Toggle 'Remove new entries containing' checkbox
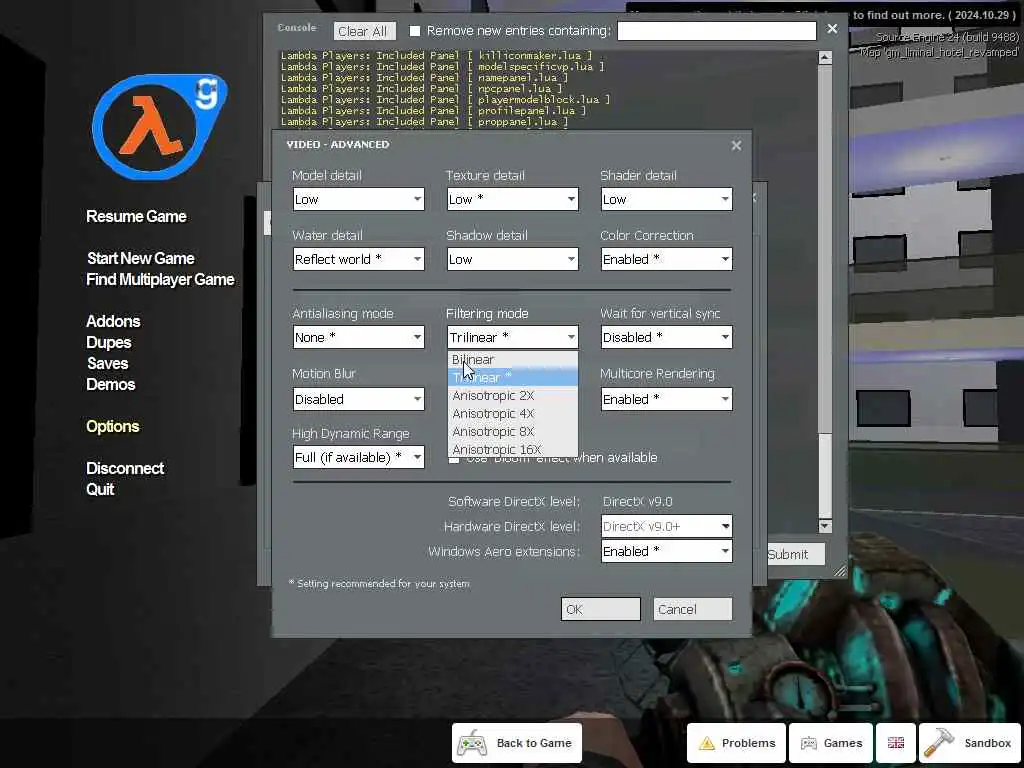The height and width of the screenshot is (768, 1024). 415,31
